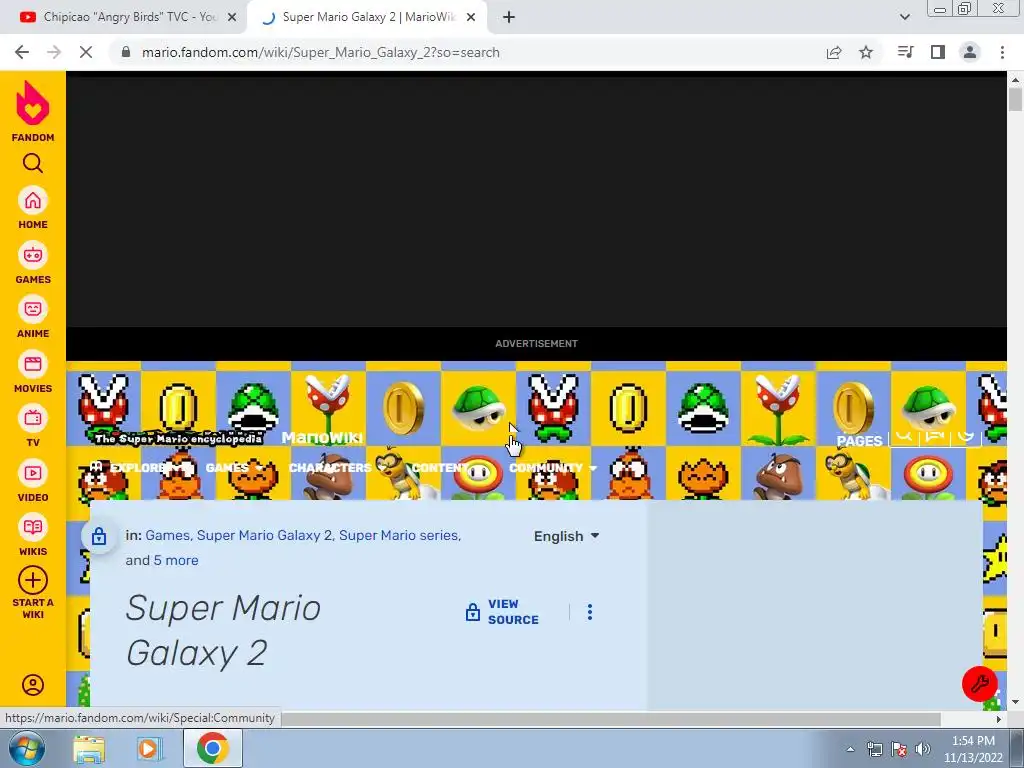Open the Windows Start button
Viewport: 1024px width, 768px height.
[x=26, y=748]
